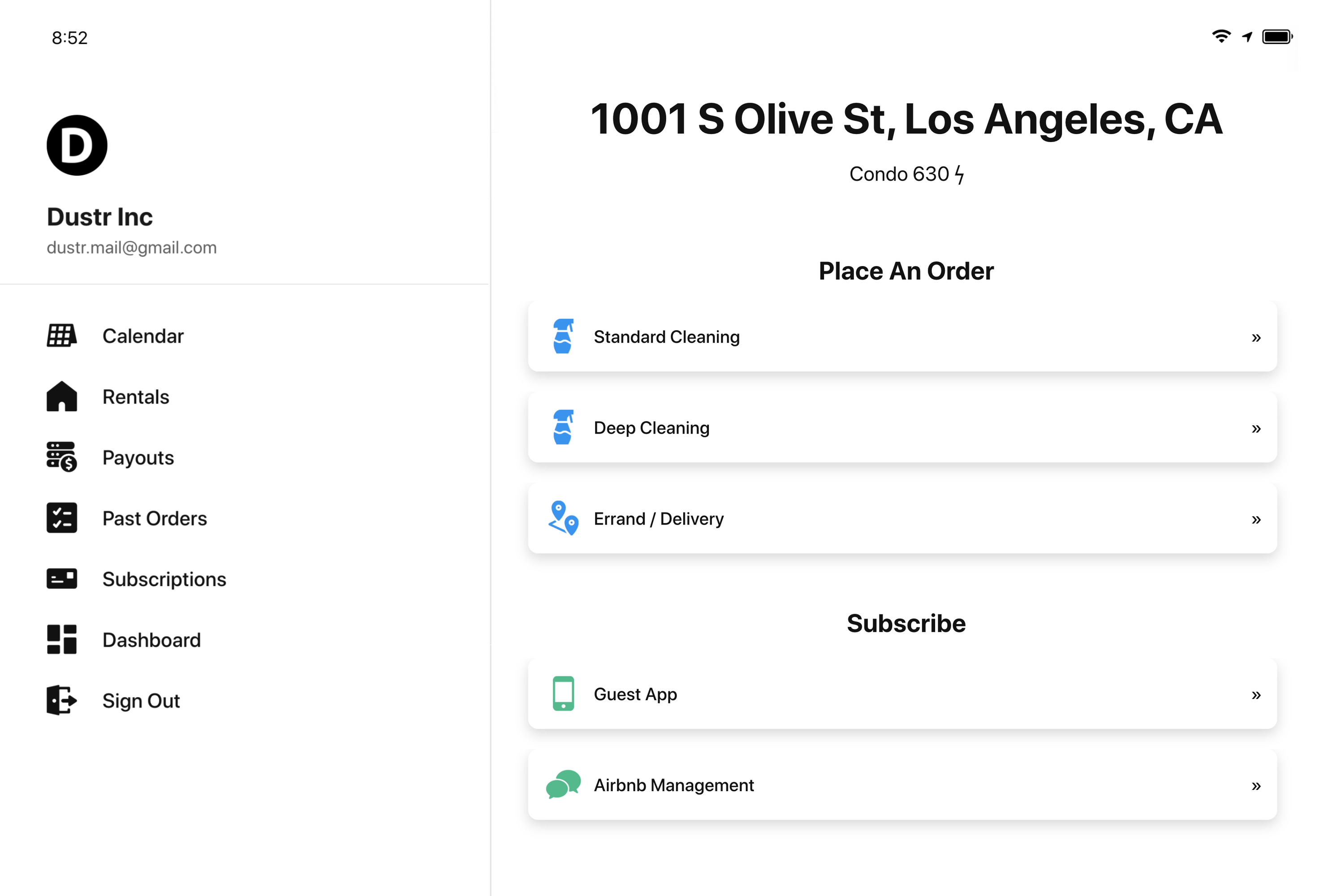View Past Orders from the sidebar
The image size is (1328, 896).
coord(154,518)
